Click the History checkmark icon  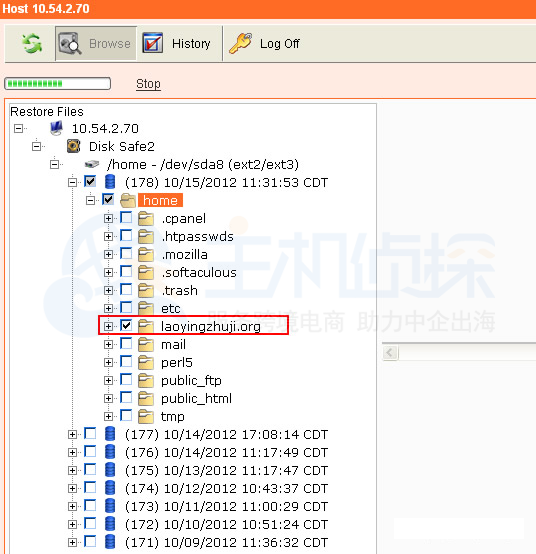[153, 43]
